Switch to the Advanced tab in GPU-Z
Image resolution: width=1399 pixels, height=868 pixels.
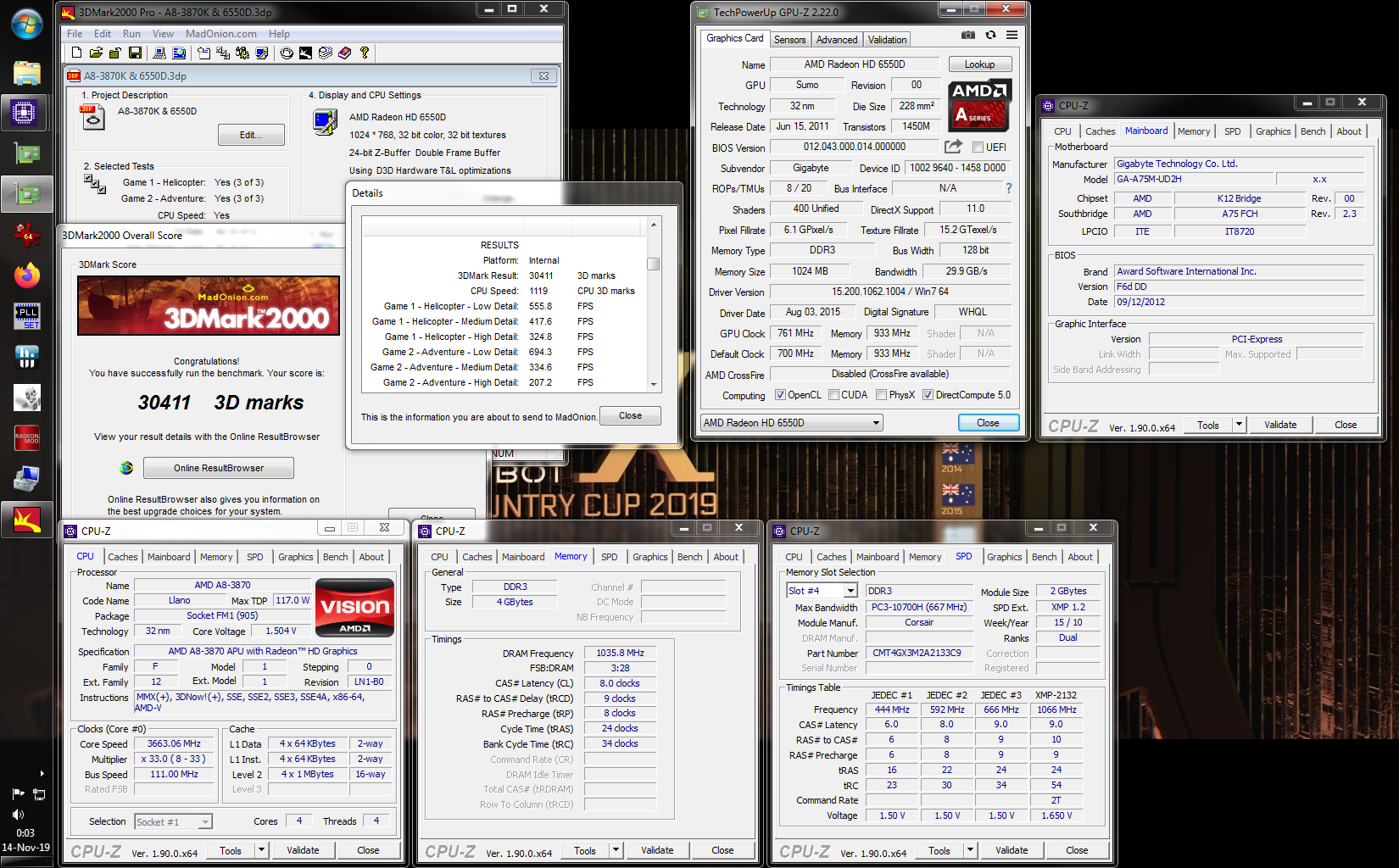836,40
